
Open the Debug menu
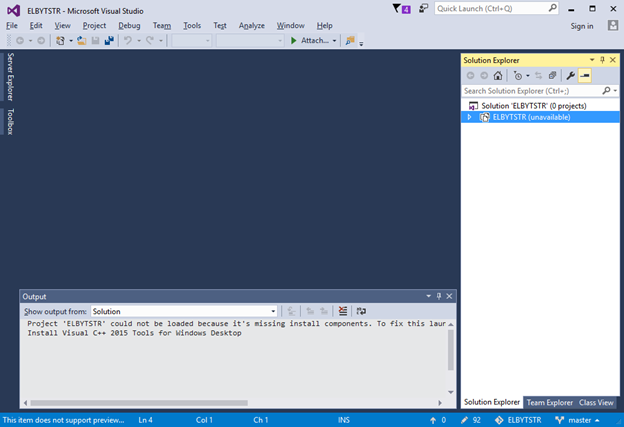point(129,25)
